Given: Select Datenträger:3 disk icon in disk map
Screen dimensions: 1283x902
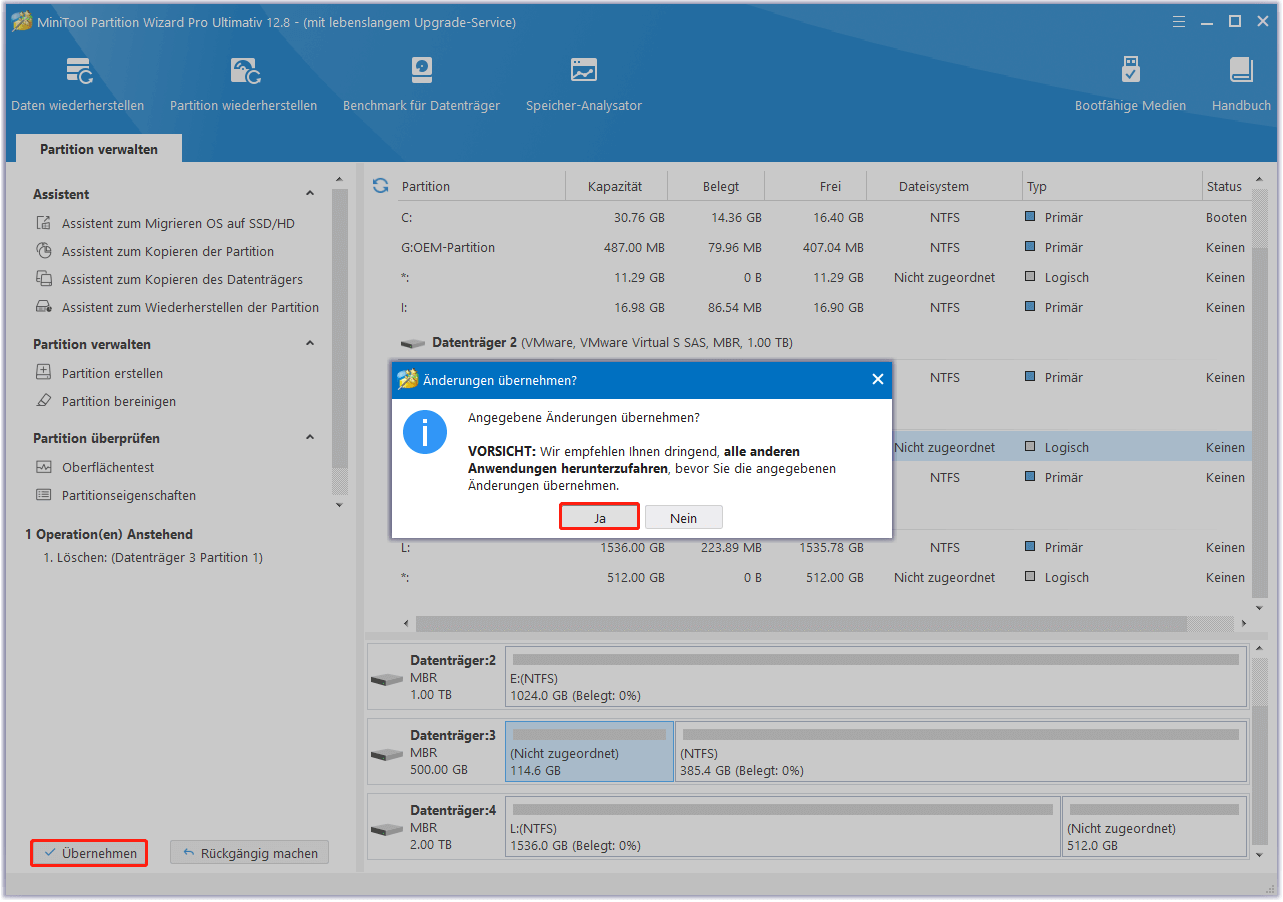Looking at the screenshot, I should coord(386,756).
